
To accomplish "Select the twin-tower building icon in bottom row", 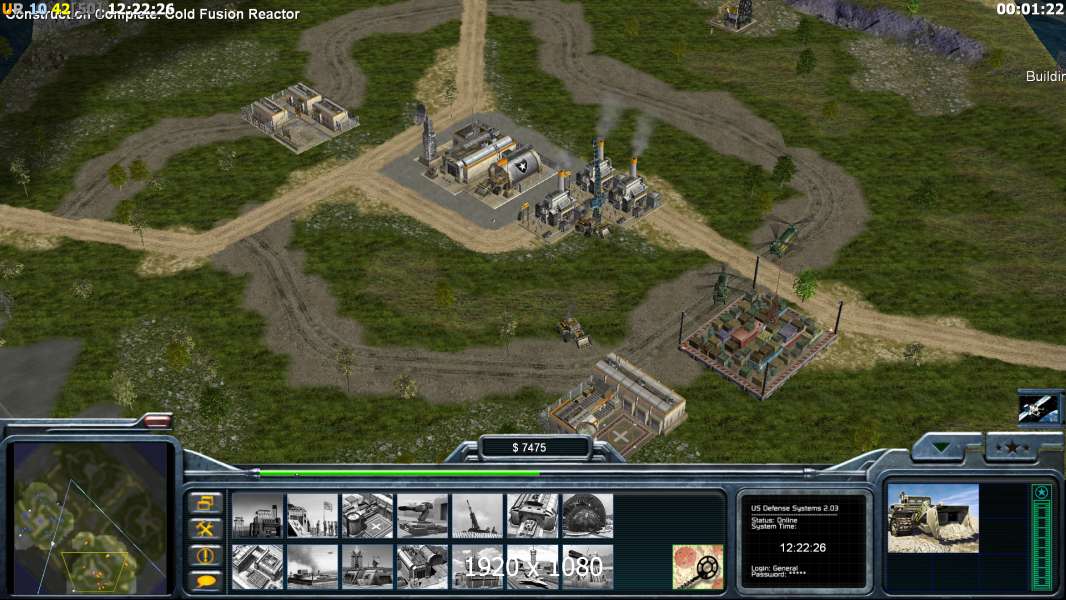I will point(367,567).
